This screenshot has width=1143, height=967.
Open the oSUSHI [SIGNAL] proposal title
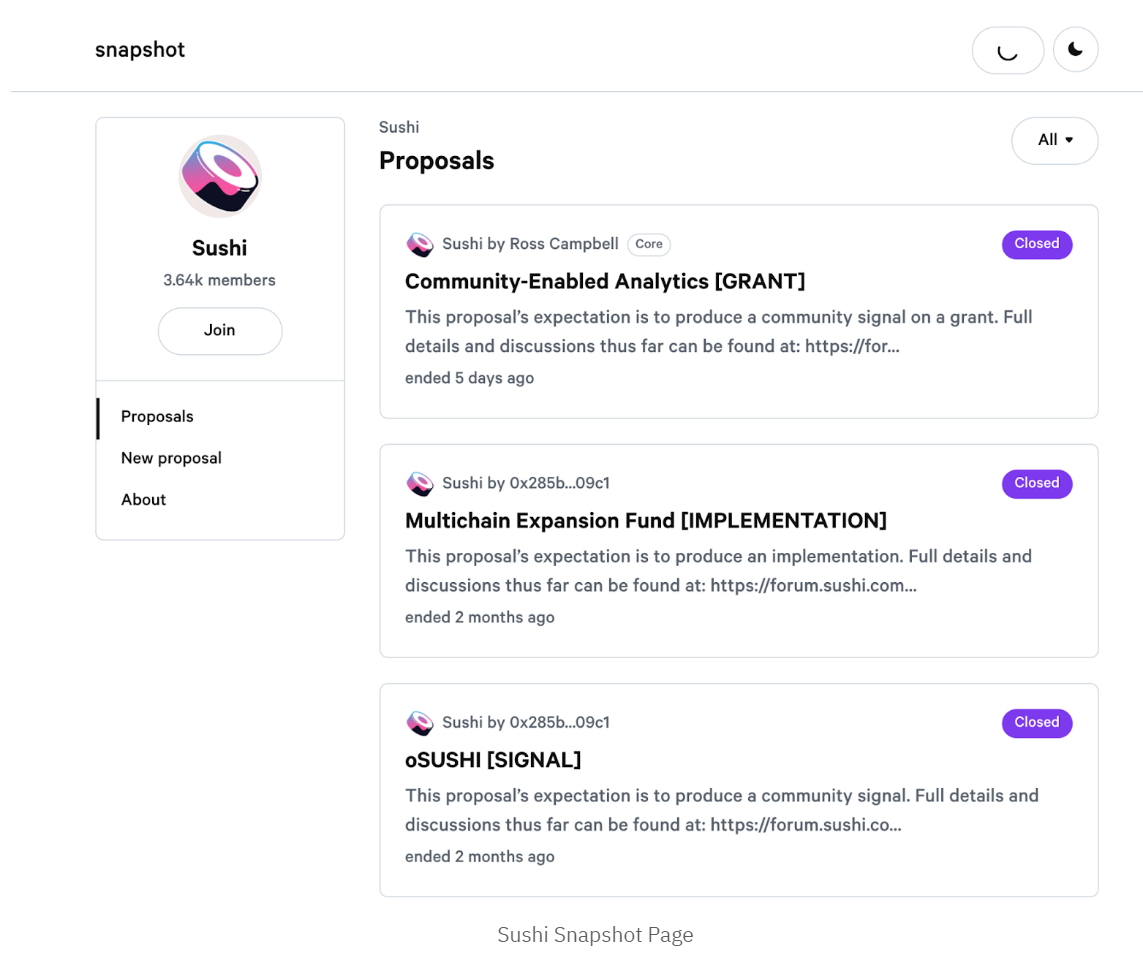494,760
